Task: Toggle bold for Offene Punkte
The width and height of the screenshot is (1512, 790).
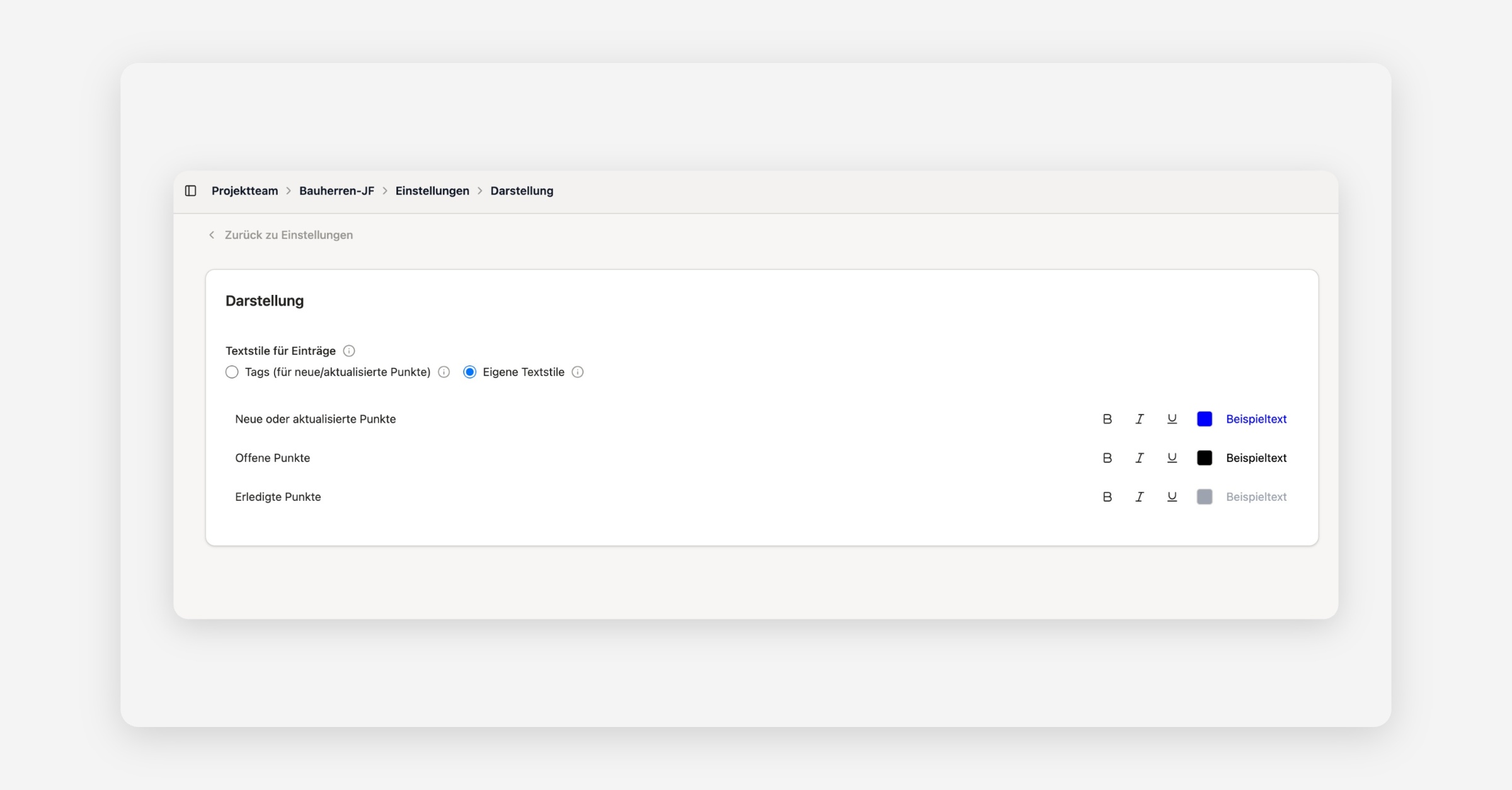Action: click(x=1107, y=458)
